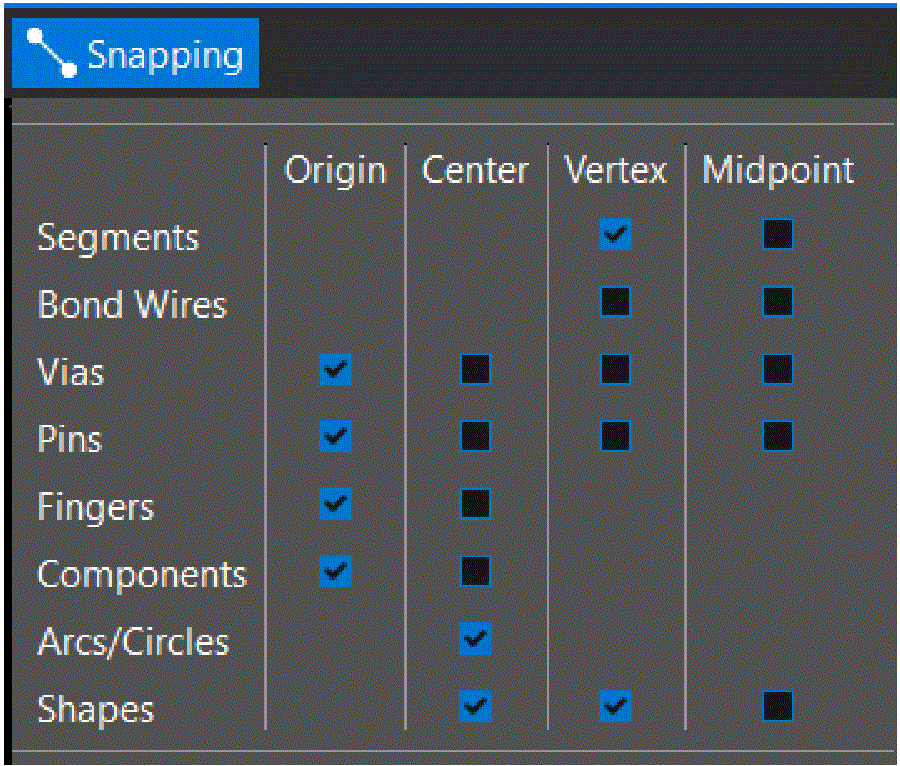Screen dimensions: 900x766
Task: Enable Bond Wires Midpoint checkbox
Action: (777, 302)
